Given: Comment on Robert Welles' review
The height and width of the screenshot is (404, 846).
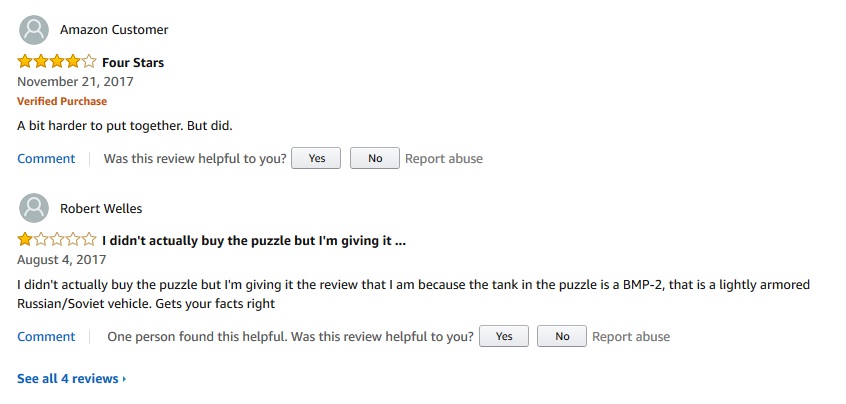Looking at the screenshot, I should 46,337.
